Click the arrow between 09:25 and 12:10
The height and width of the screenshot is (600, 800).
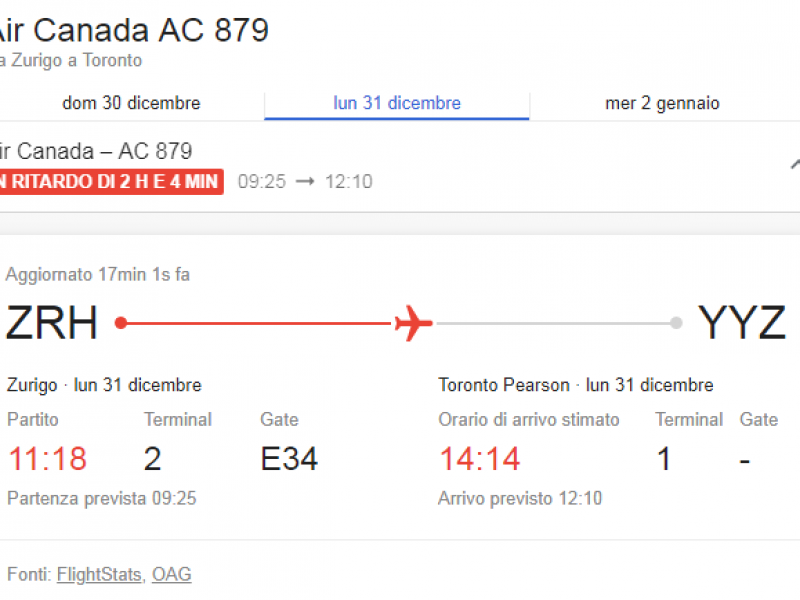(305, 181)
